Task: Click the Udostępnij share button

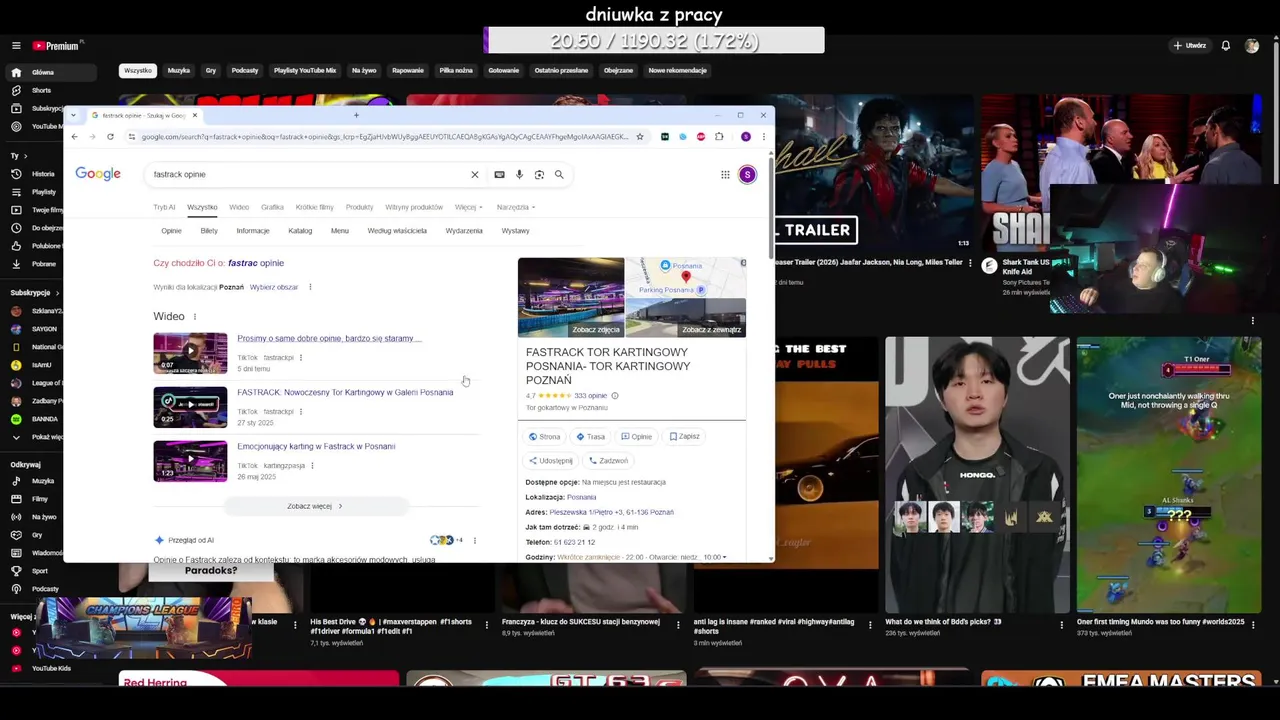Action: click(551, 461)
